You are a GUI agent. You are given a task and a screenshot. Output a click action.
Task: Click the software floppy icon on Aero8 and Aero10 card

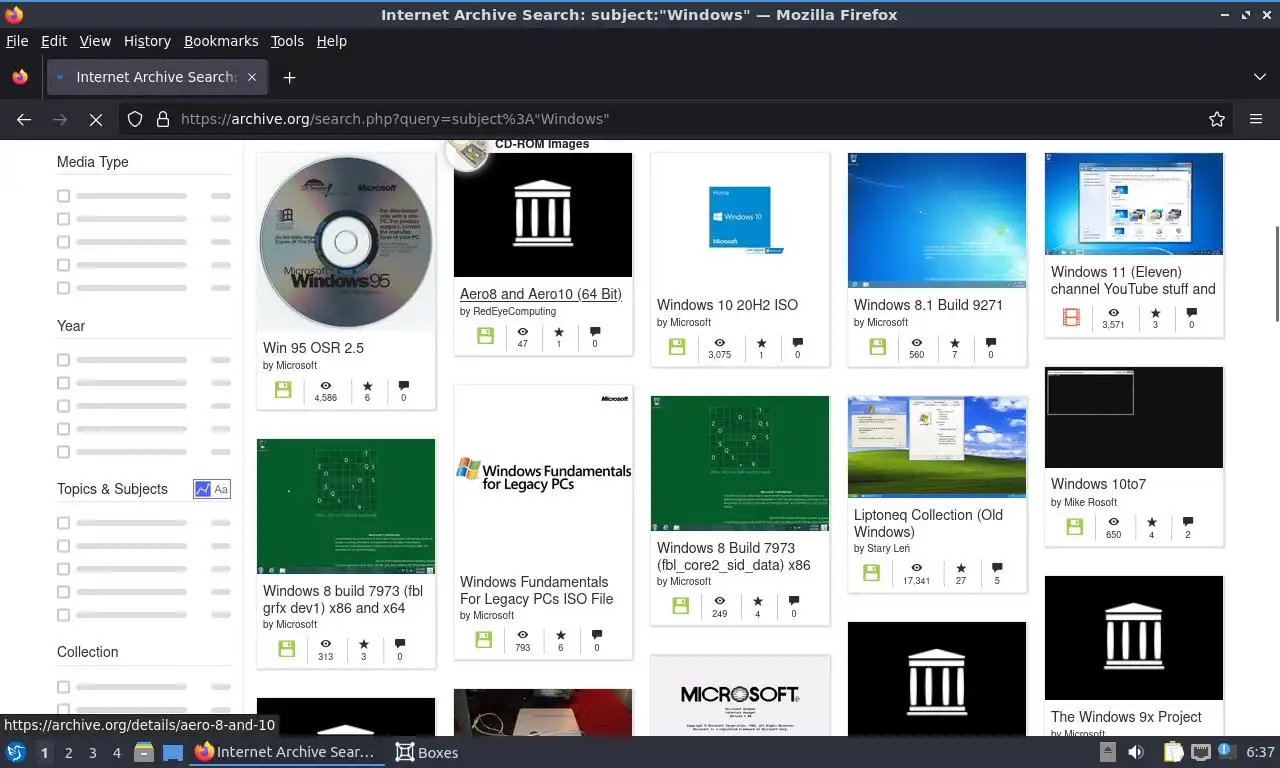click(485, 336)
